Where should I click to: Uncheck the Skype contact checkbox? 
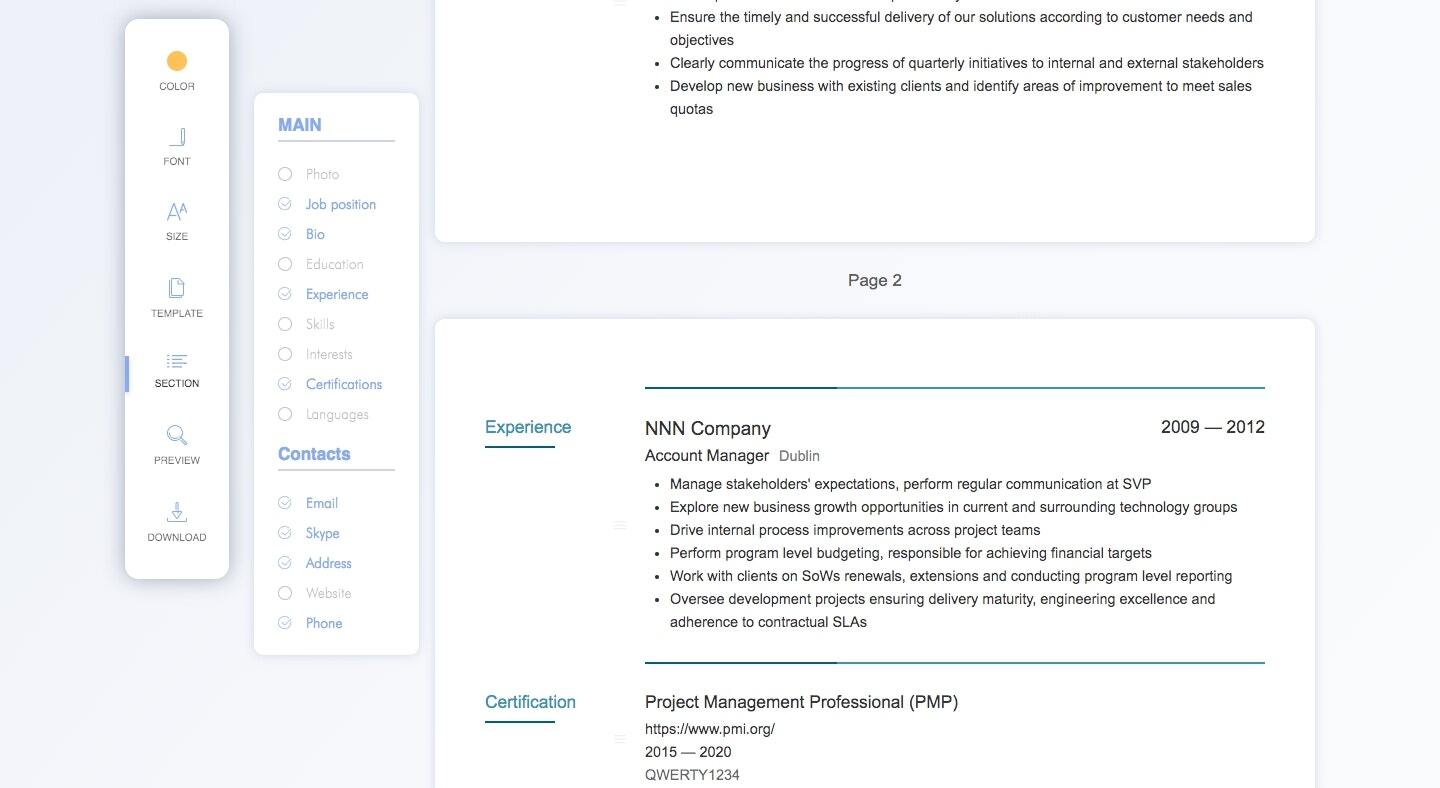pos(285,533)
